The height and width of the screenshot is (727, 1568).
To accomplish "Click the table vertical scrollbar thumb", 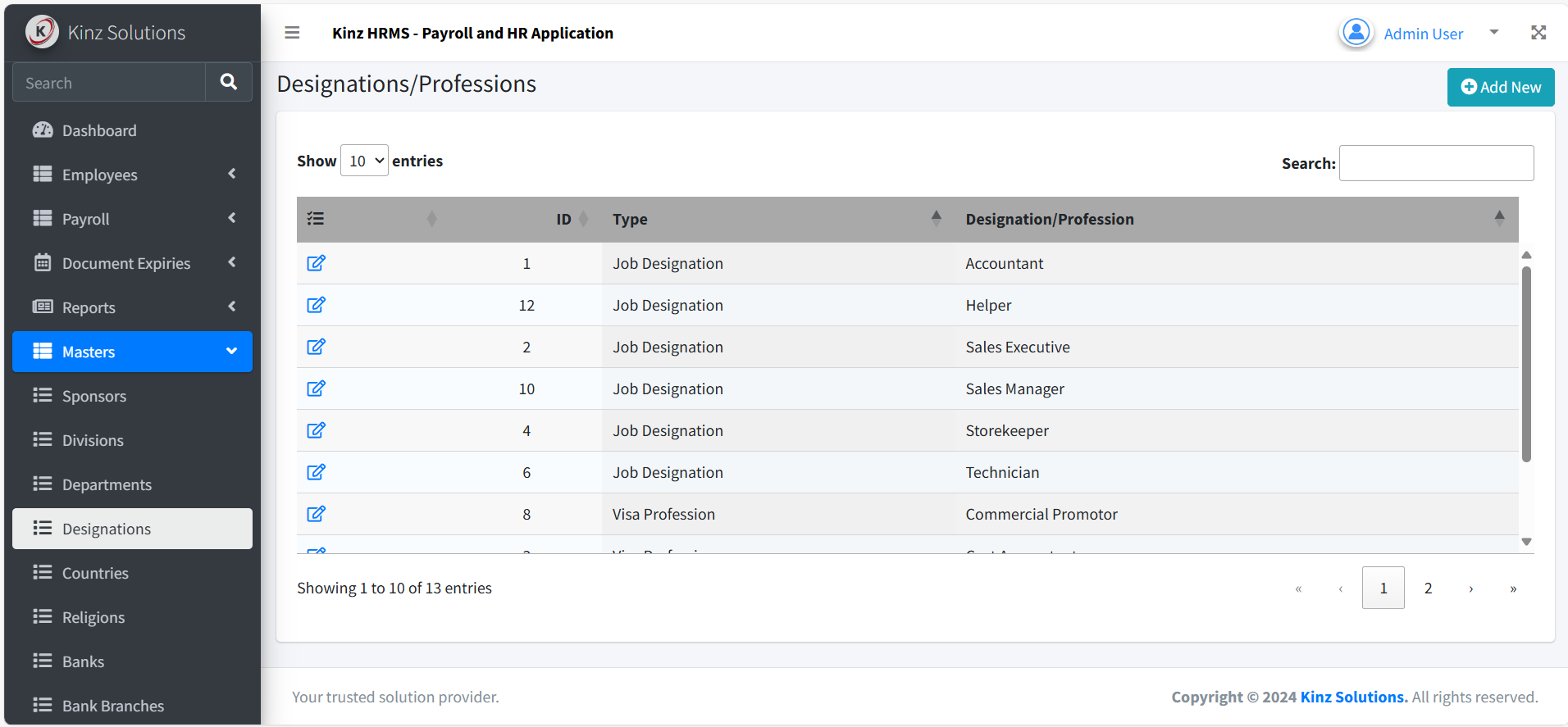I will 1526,364.
